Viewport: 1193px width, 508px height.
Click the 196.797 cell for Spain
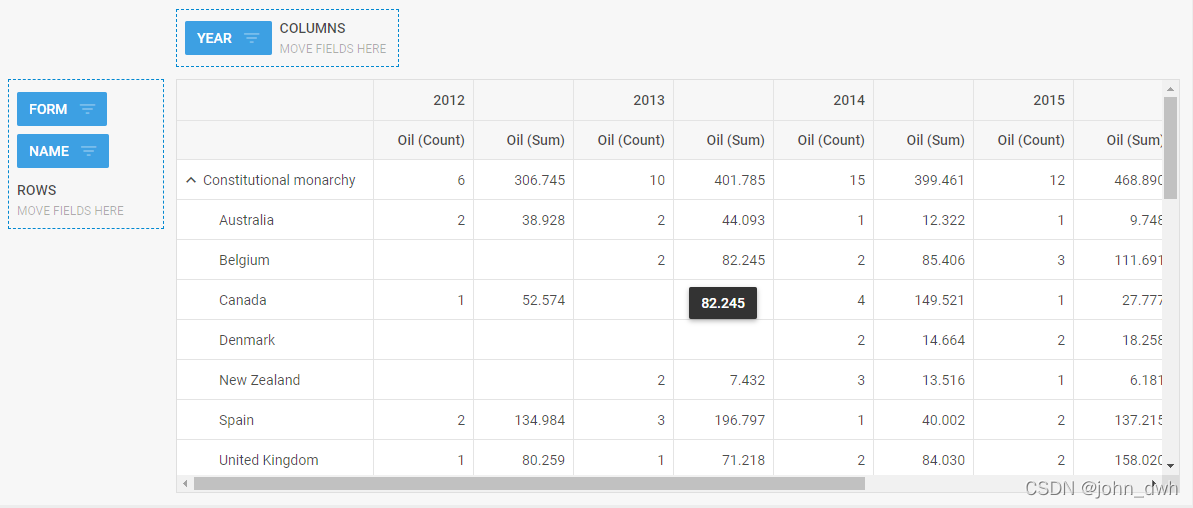[724, 420]
